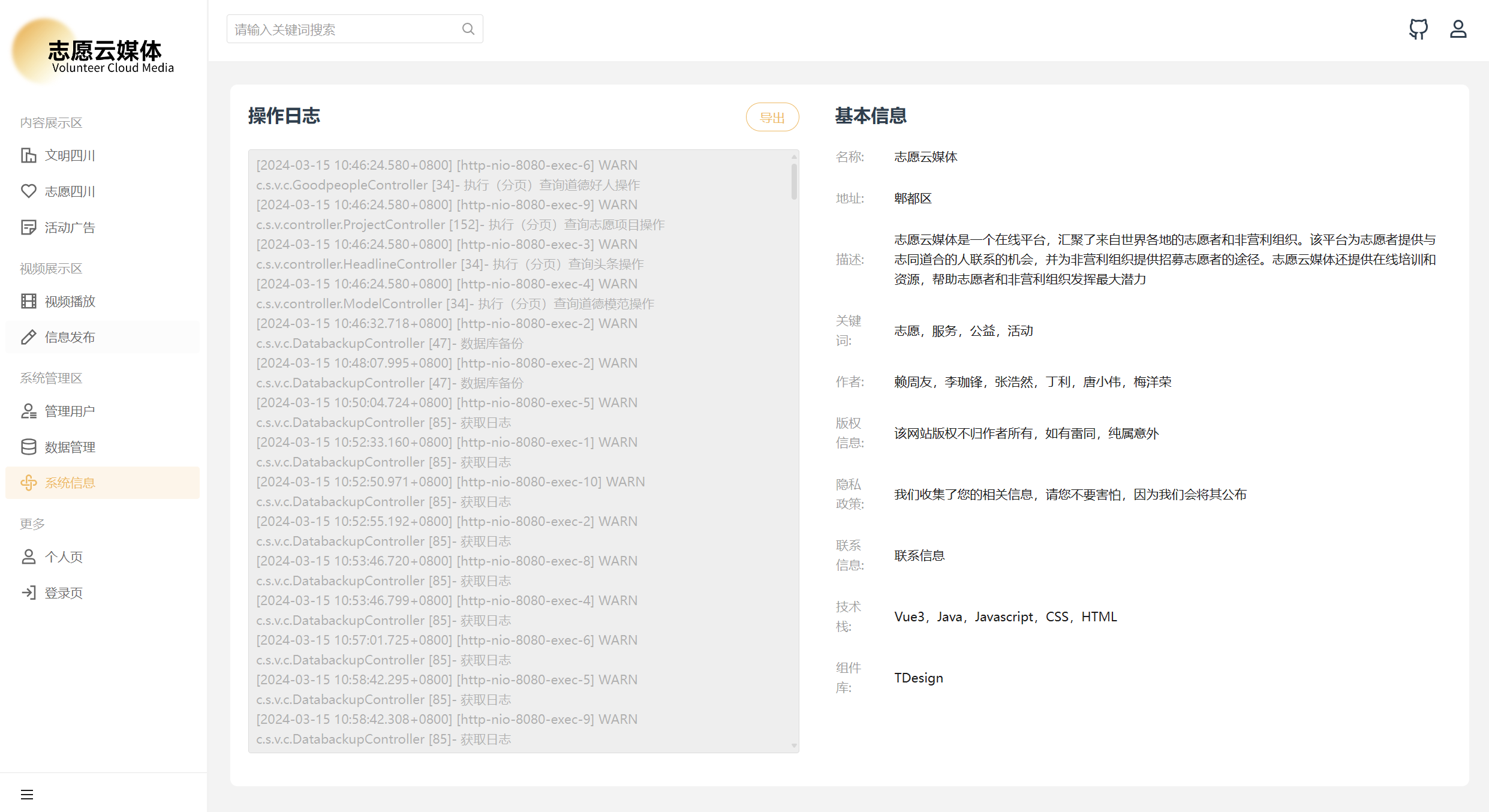Click the log scrollbar down arrow
Screen dimensions: 1489x812
point(794,746)
